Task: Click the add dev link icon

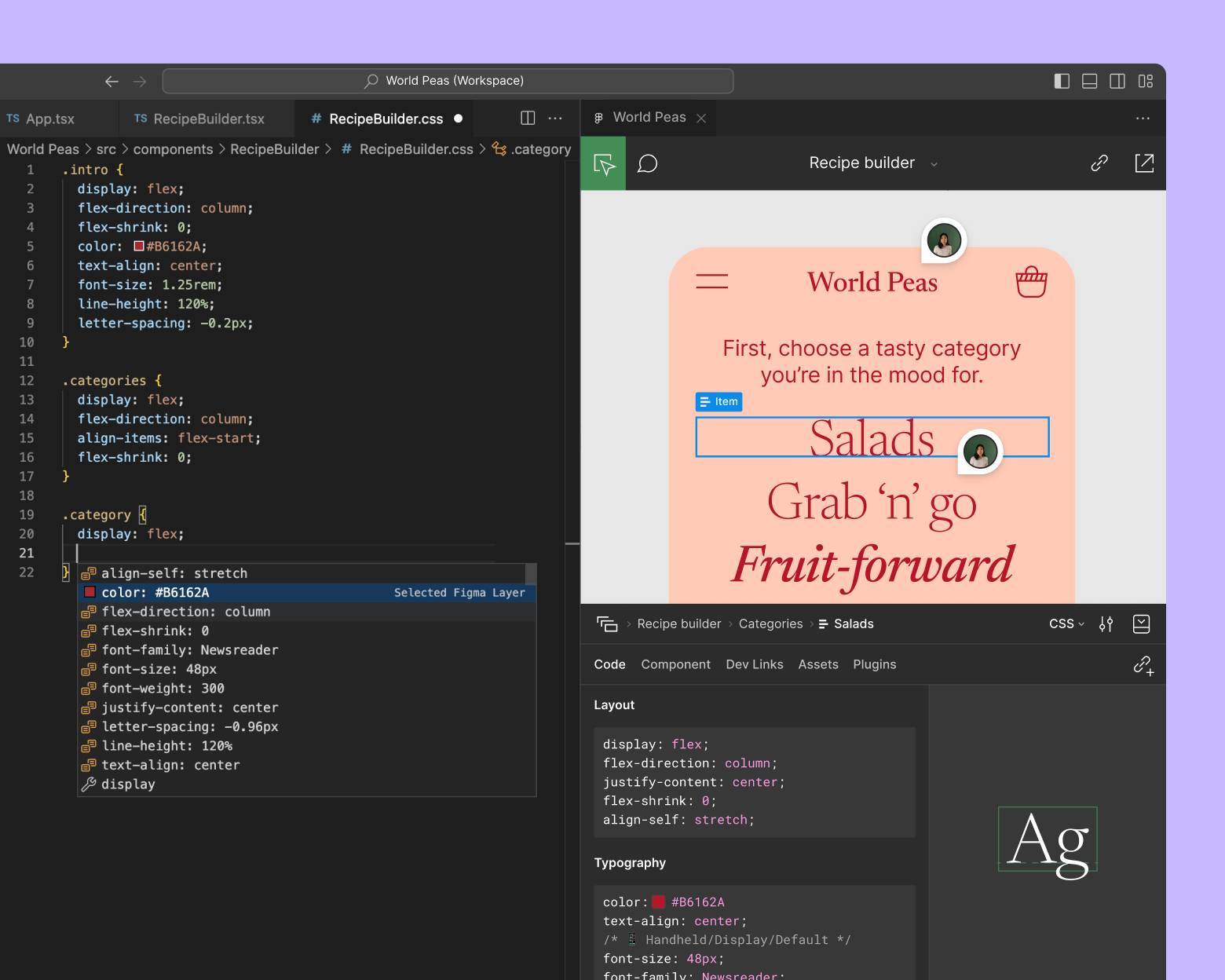Action: click(1144, 665)
